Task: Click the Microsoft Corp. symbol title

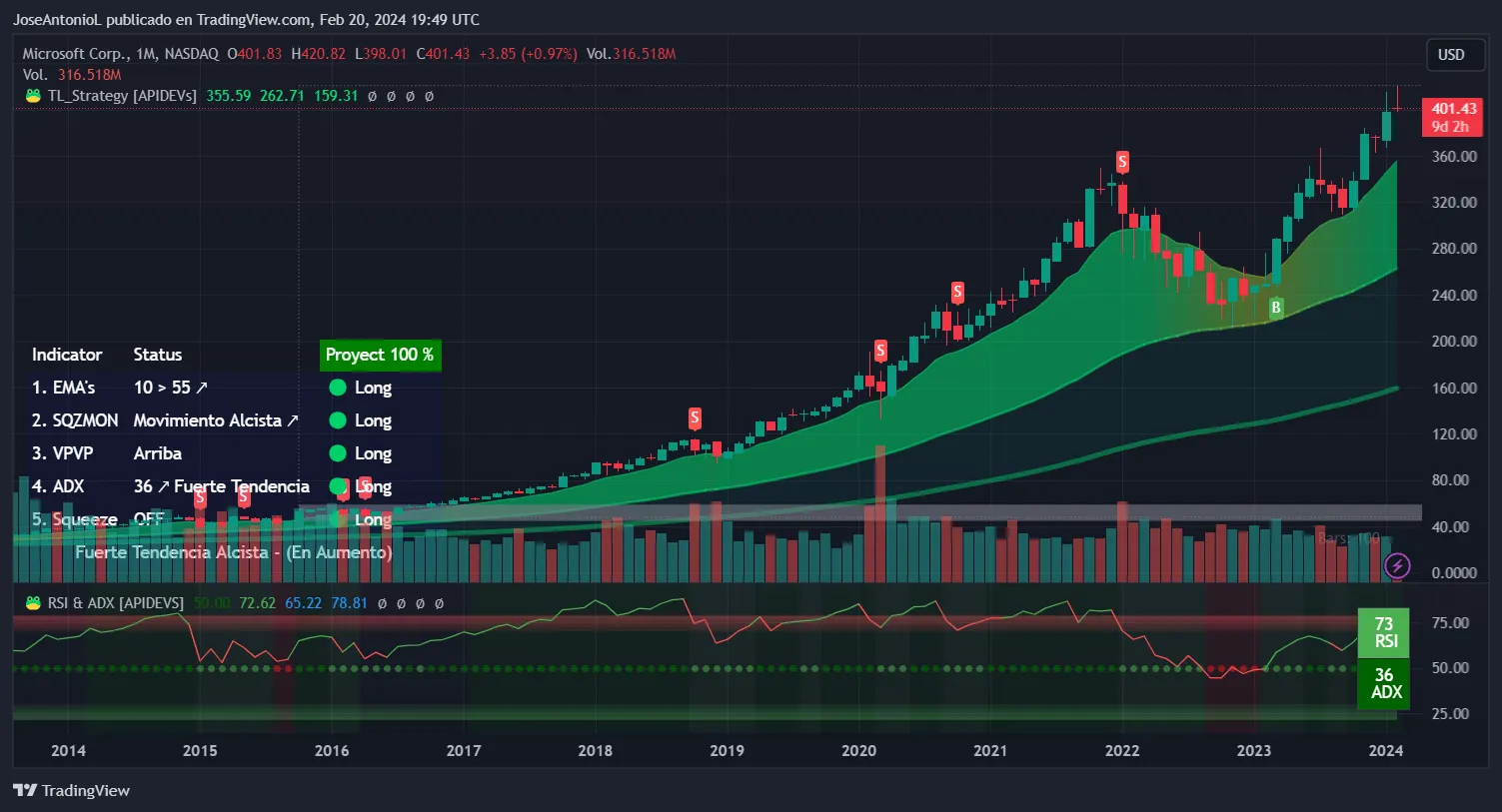Action: click(75, 54)
